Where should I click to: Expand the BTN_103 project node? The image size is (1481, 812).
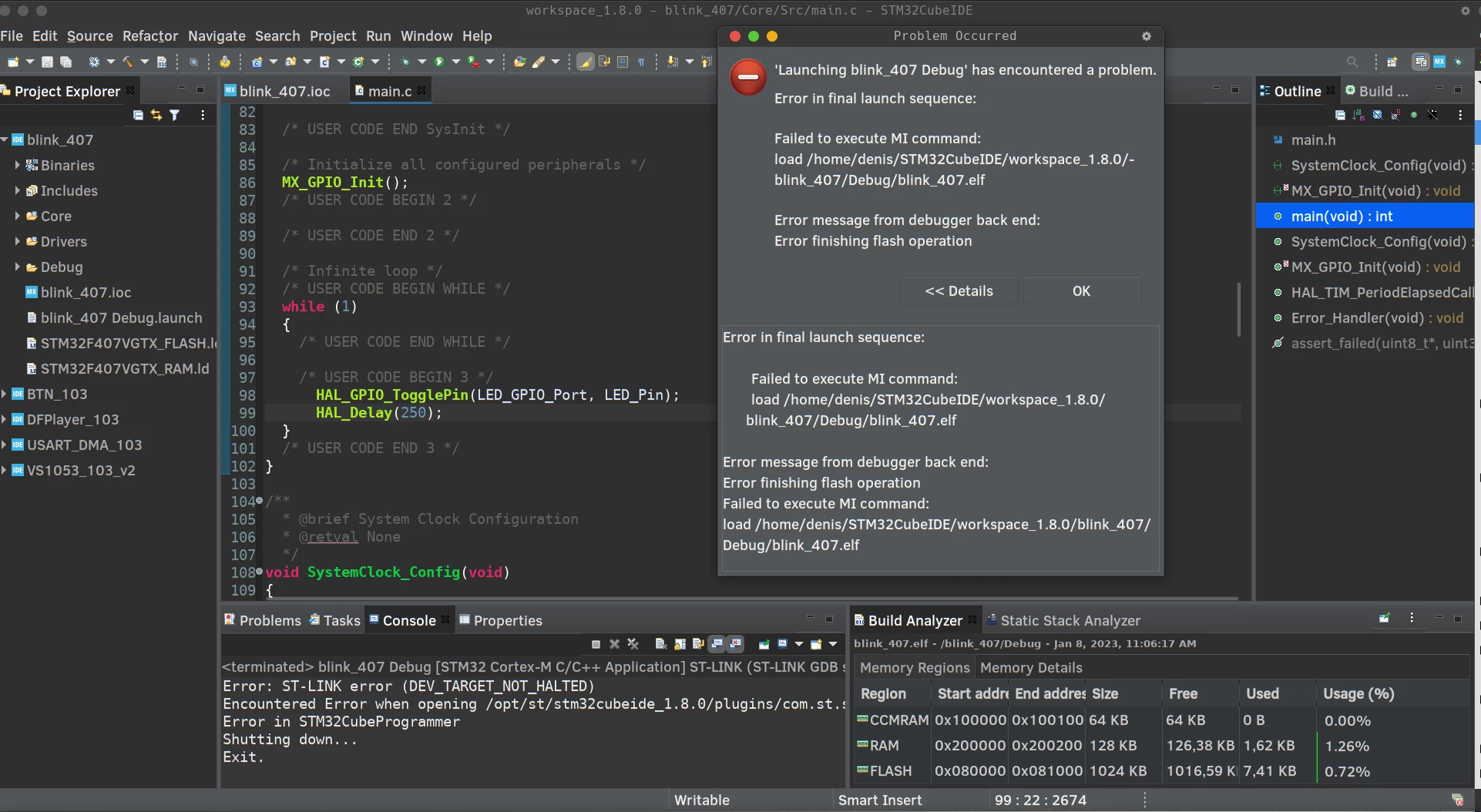(4, 394)
